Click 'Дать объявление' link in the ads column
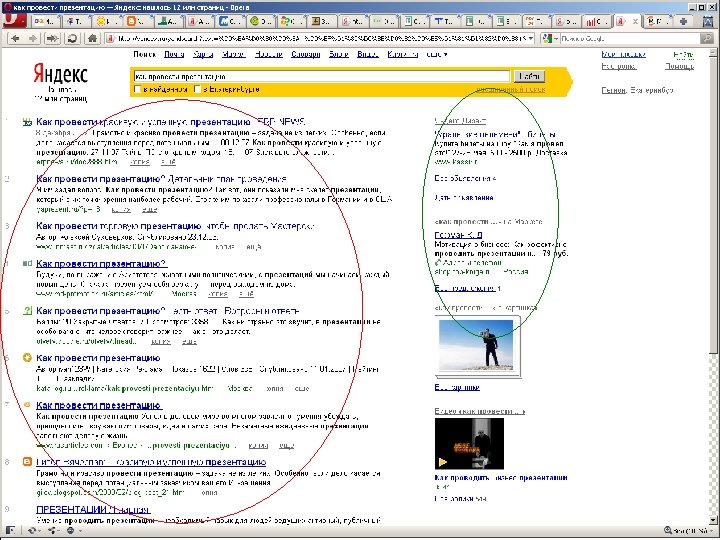 click(x=464, y=197)
